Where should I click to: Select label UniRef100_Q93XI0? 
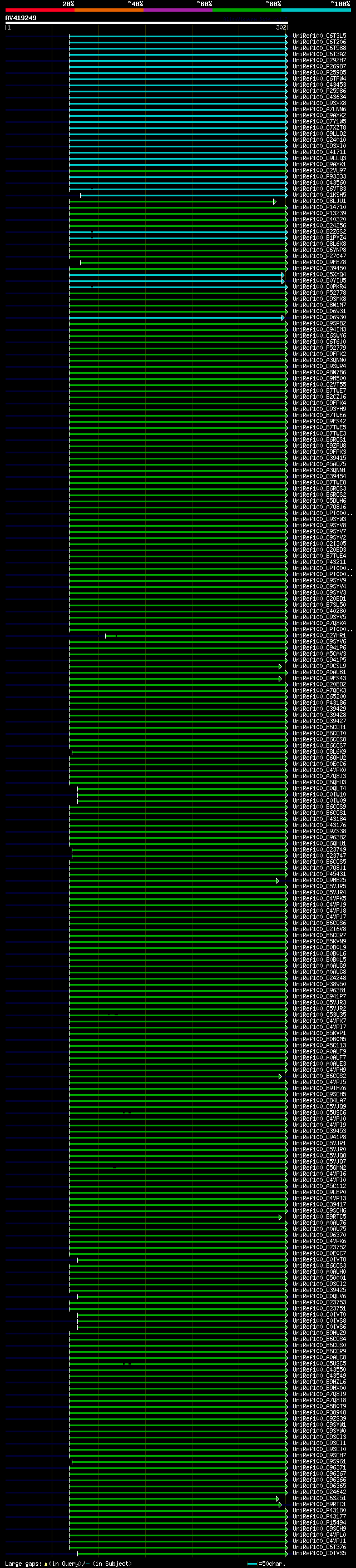click(319, 146)
